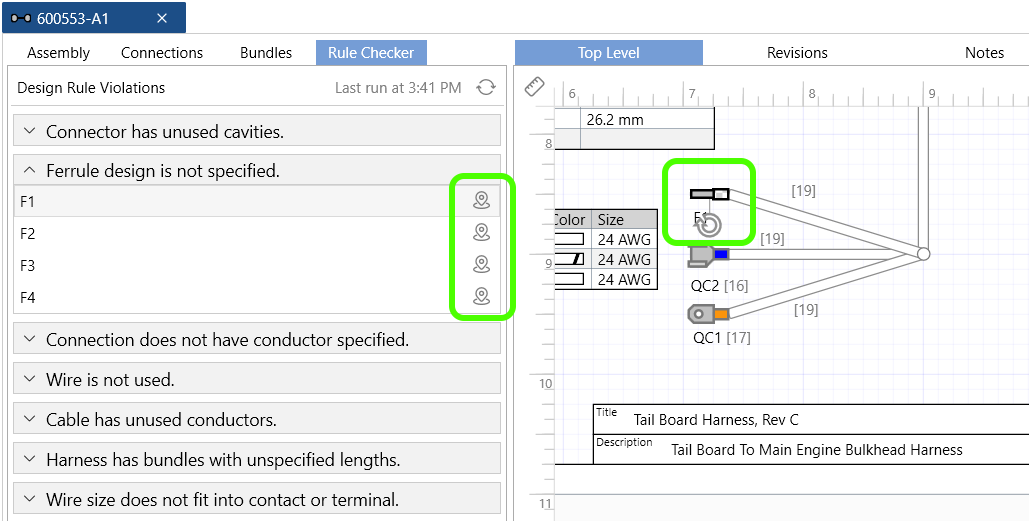Click the QC1 [17] label
This screenshot has height=521, width=1029.
point(721,338)
